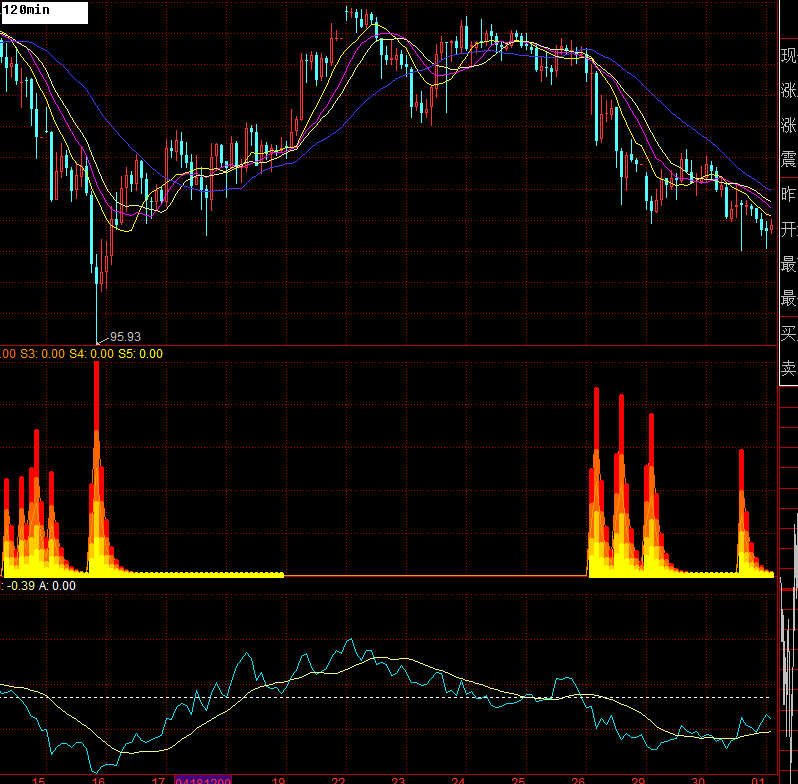Click the 买 buy row in quote panel
The image size is (798, 784).
[789, 333]
